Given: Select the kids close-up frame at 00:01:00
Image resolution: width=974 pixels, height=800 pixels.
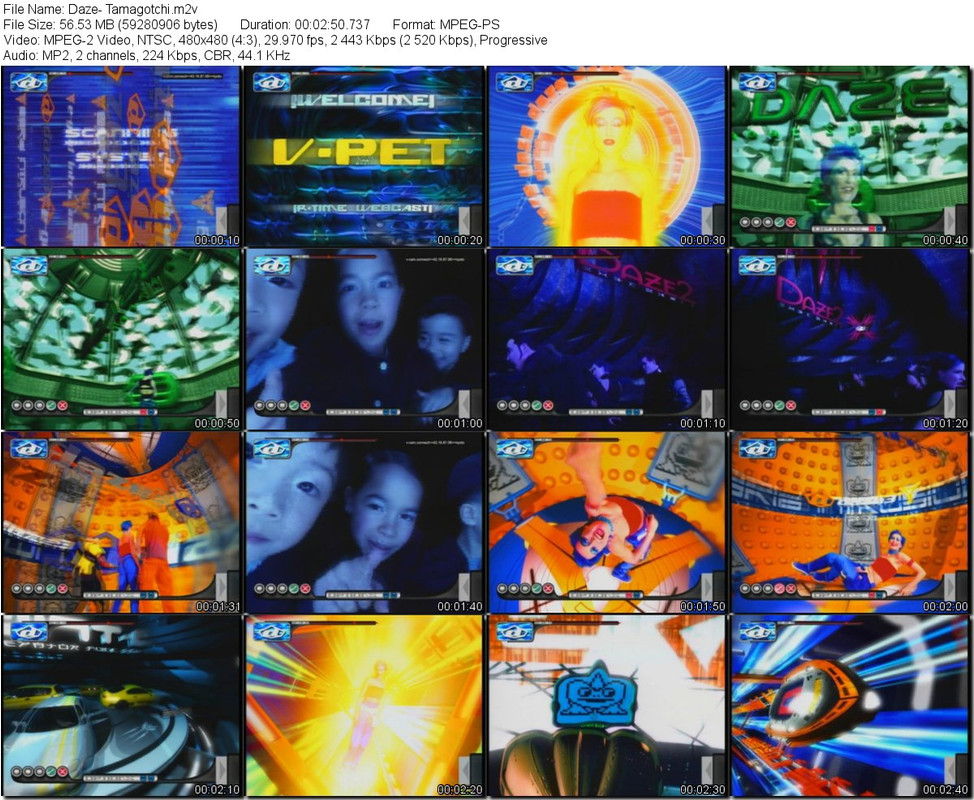Looking at the screenshot, I should (364, 340).
